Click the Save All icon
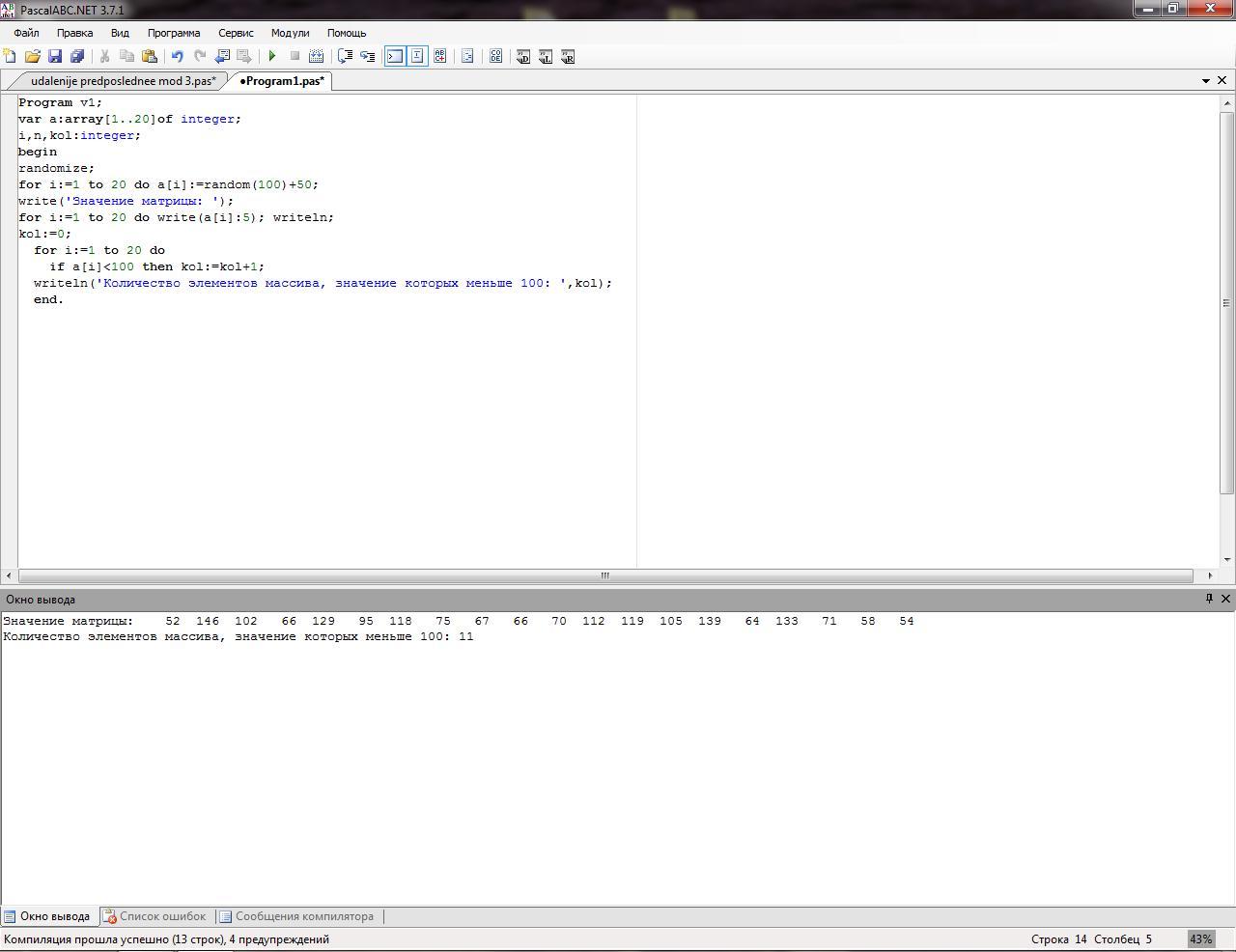 (x=77, y=57)
